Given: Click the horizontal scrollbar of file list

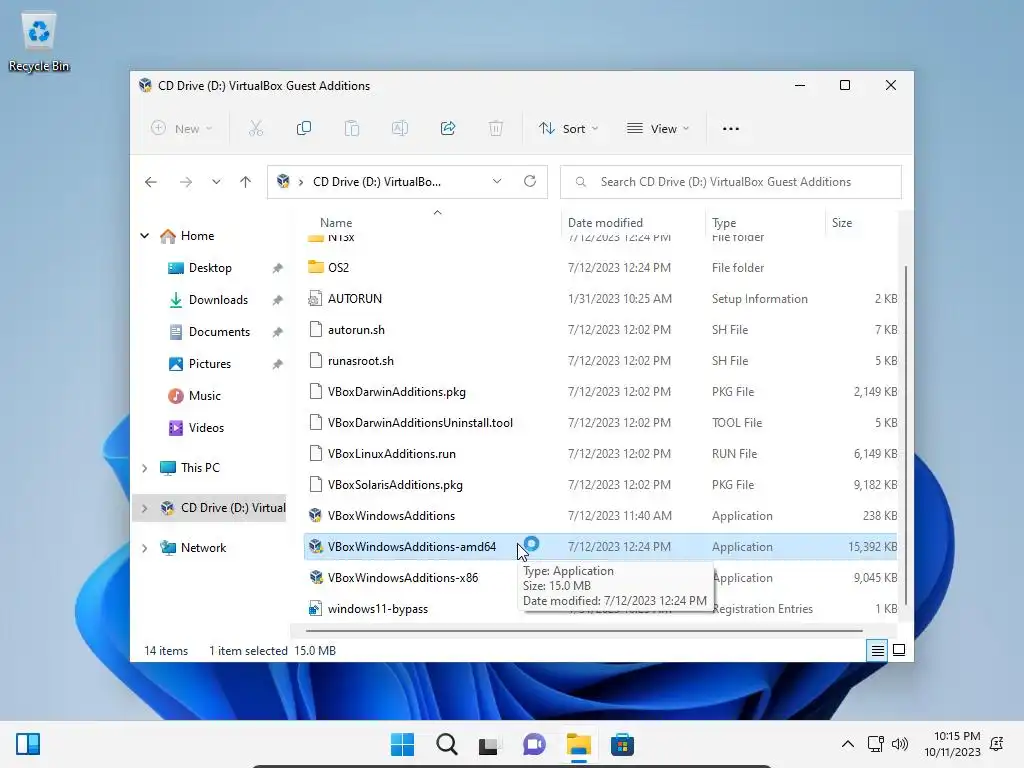Looking at the screenshot, I should click(x=584, y=631).
